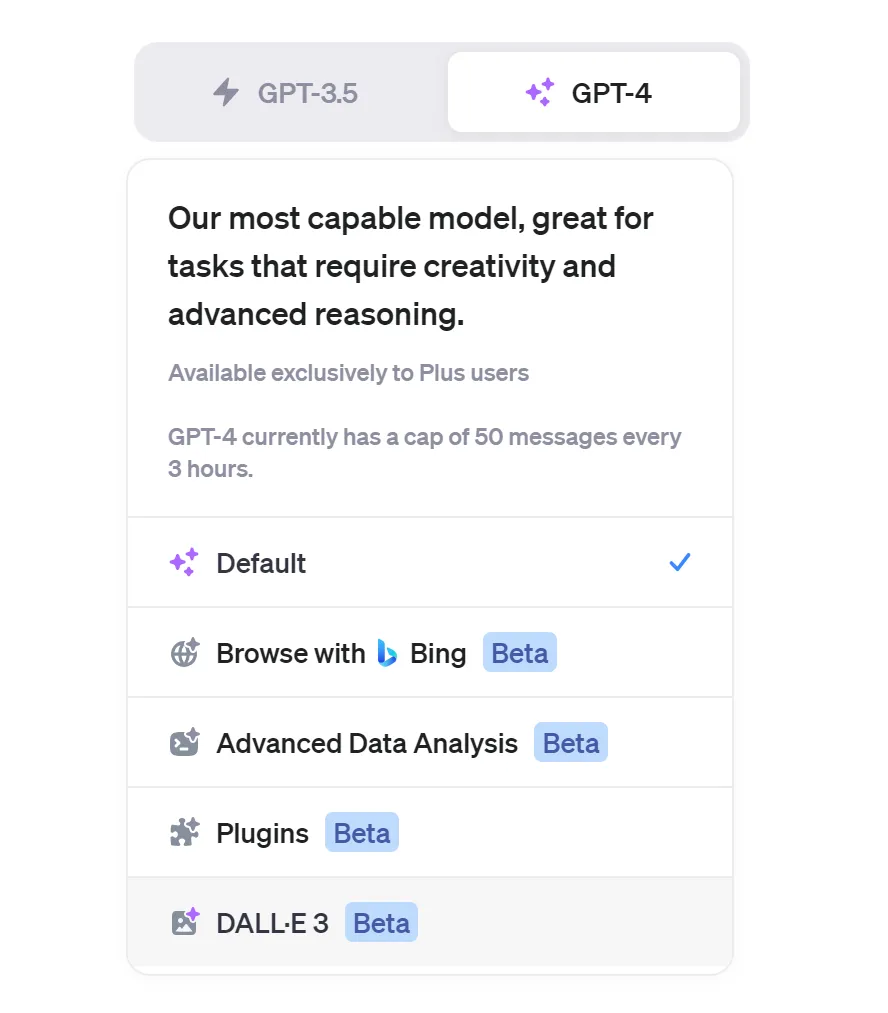Click the blue checkmark on the Default row
Screen dimensions: 888x1013
click(680, 563)
